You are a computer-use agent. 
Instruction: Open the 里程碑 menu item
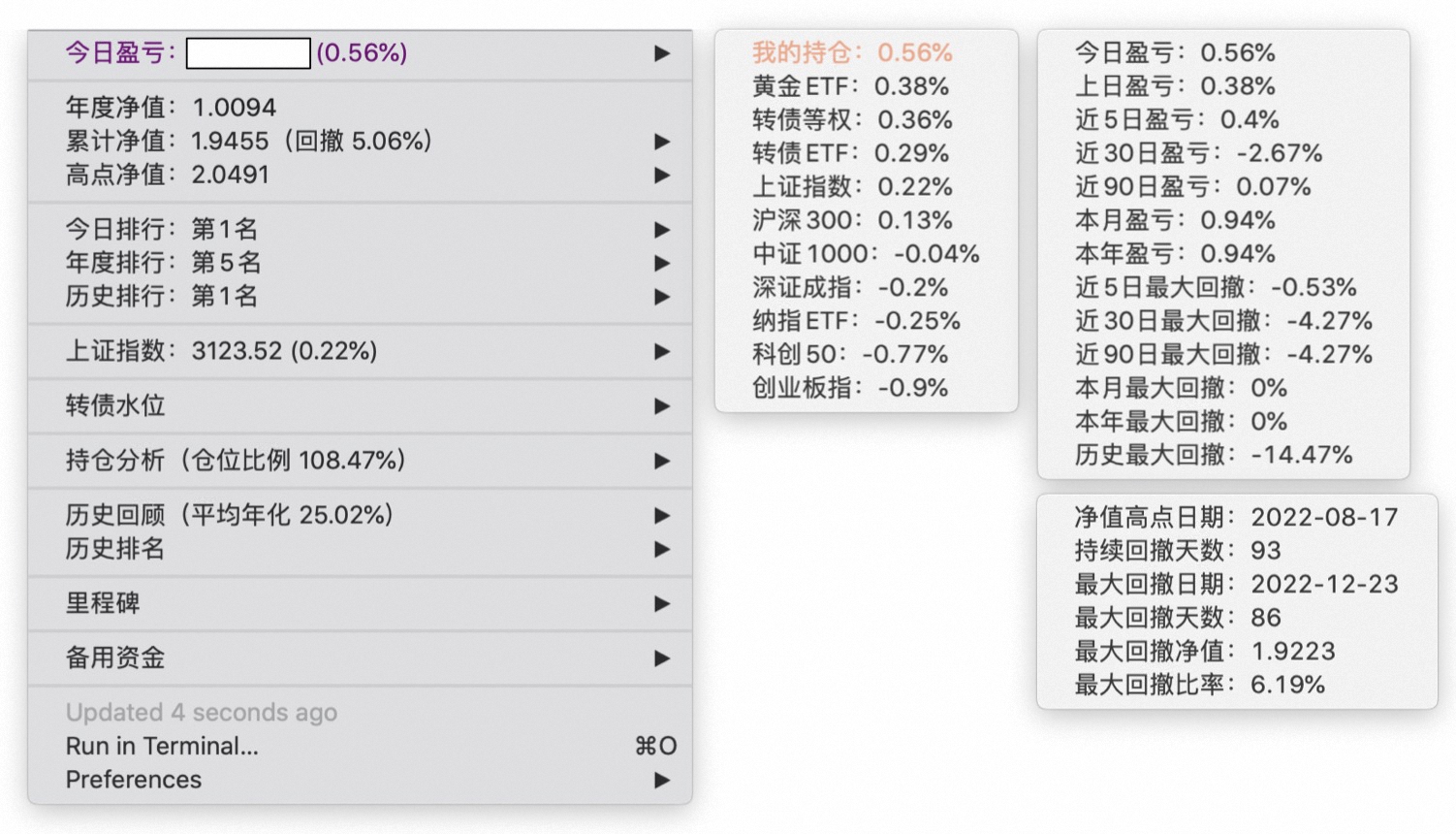[x=103, y=603]
